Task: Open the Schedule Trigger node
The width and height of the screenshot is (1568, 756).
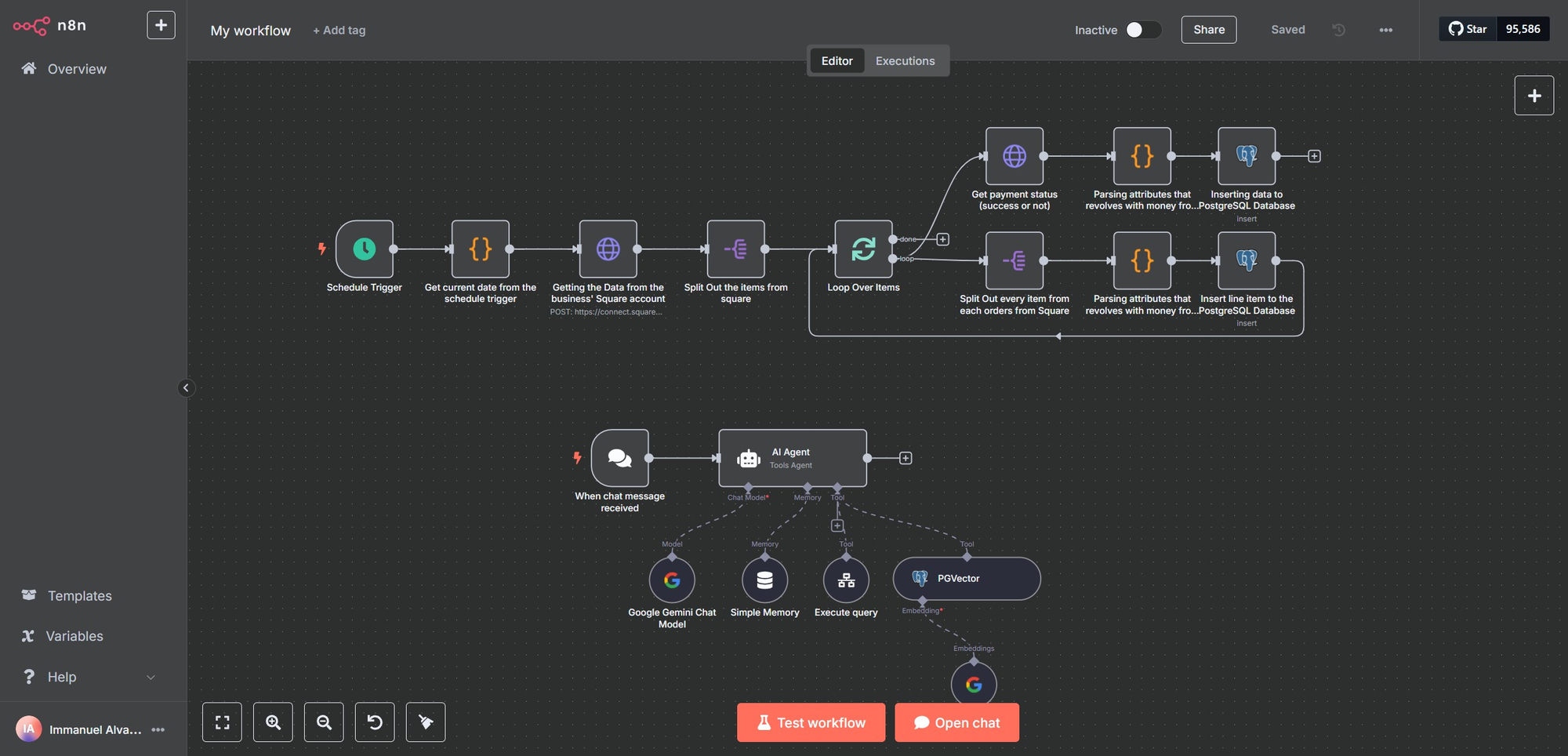Action: 364,249
